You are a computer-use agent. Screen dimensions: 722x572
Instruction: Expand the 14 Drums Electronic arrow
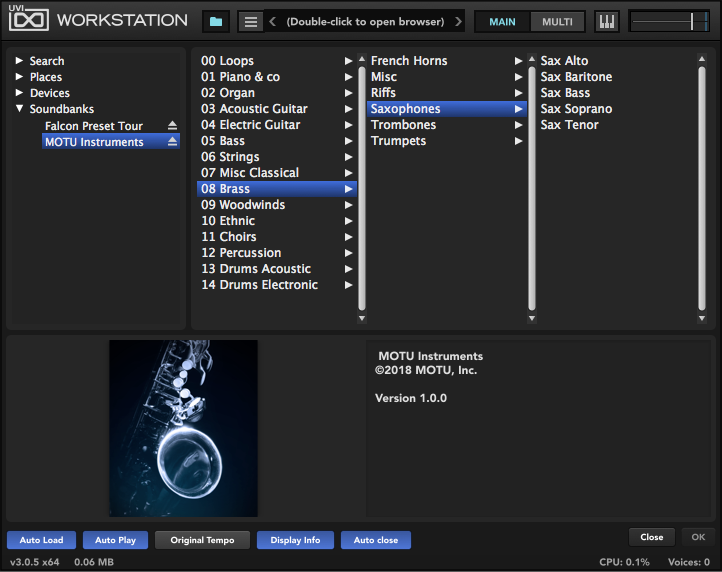pos(349,285)
